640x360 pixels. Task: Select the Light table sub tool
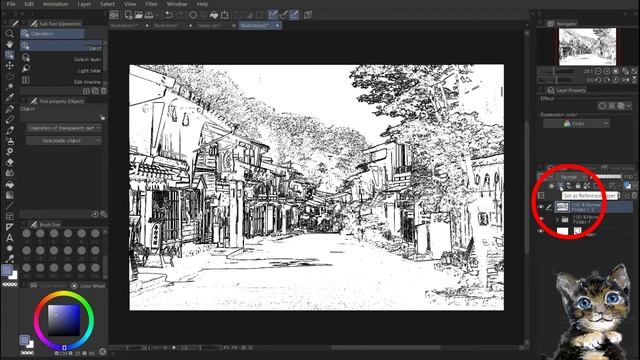click(62, 70)
